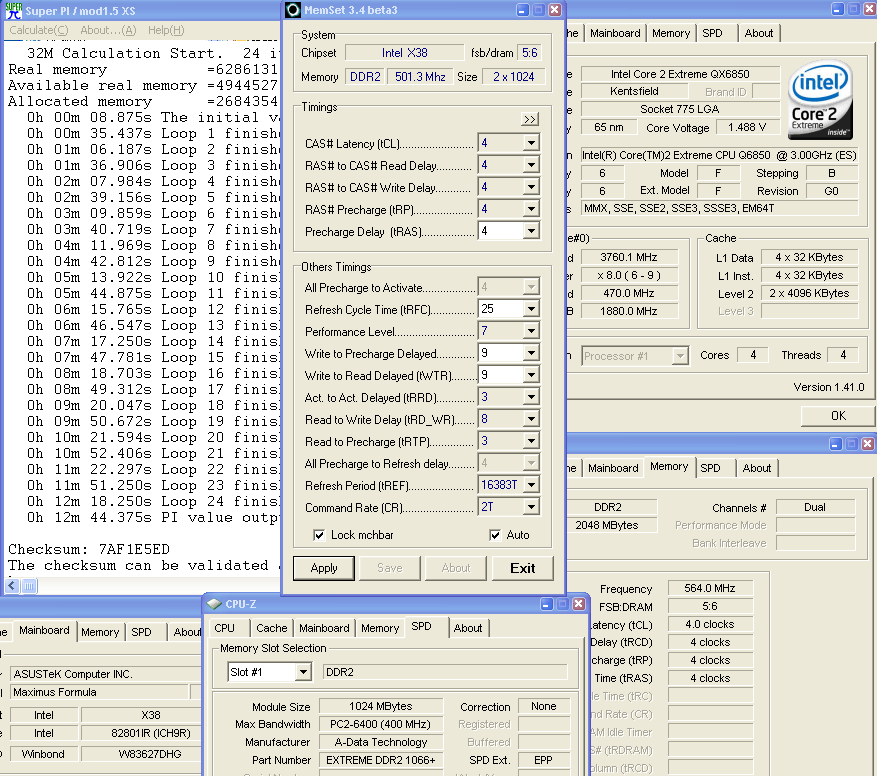The image size is (877, 776).
Task: Click the Maximus Formula model field
Action: point(99,692)
